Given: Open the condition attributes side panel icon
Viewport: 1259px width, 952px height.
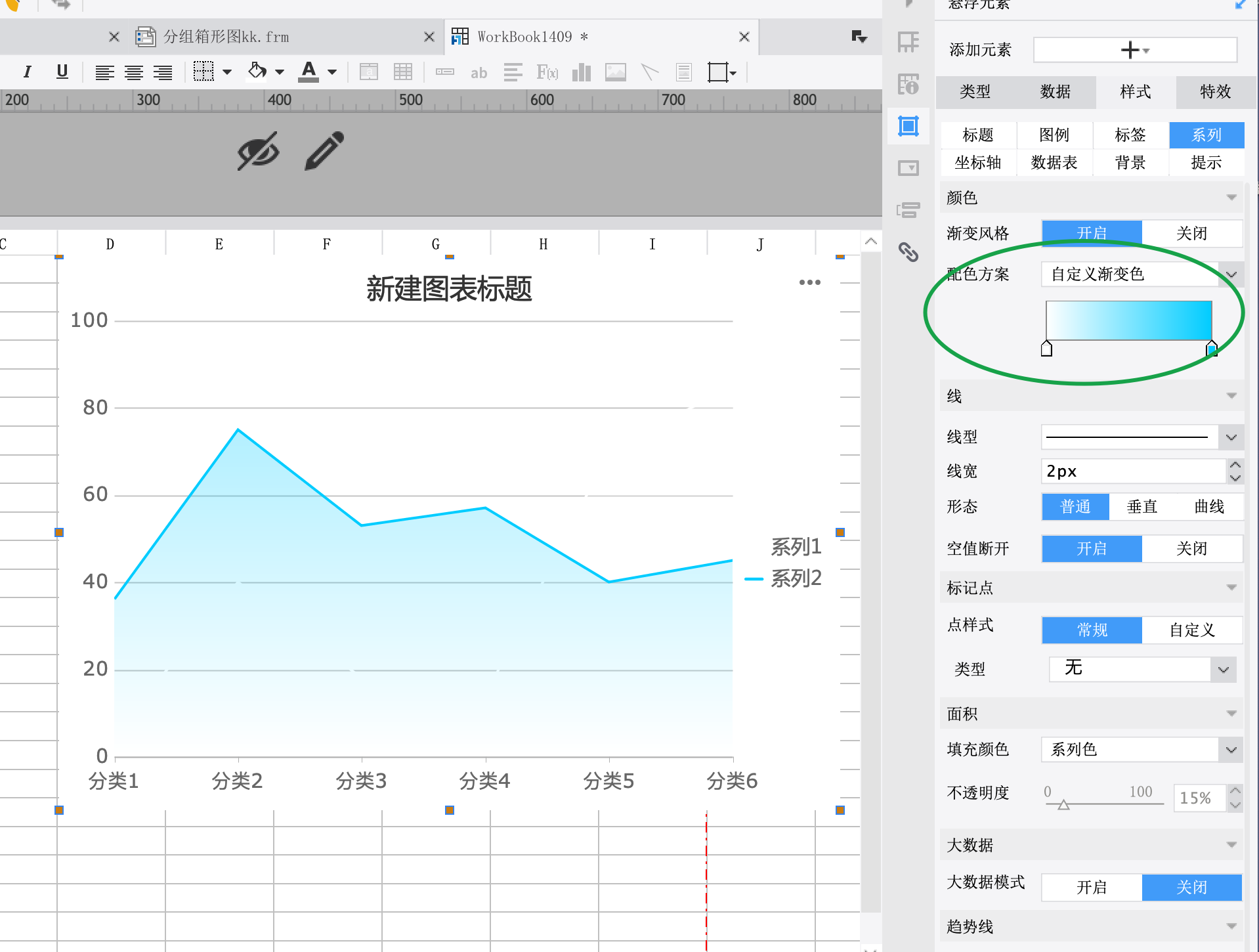Looking at the screenshot, I should [908, 210].
